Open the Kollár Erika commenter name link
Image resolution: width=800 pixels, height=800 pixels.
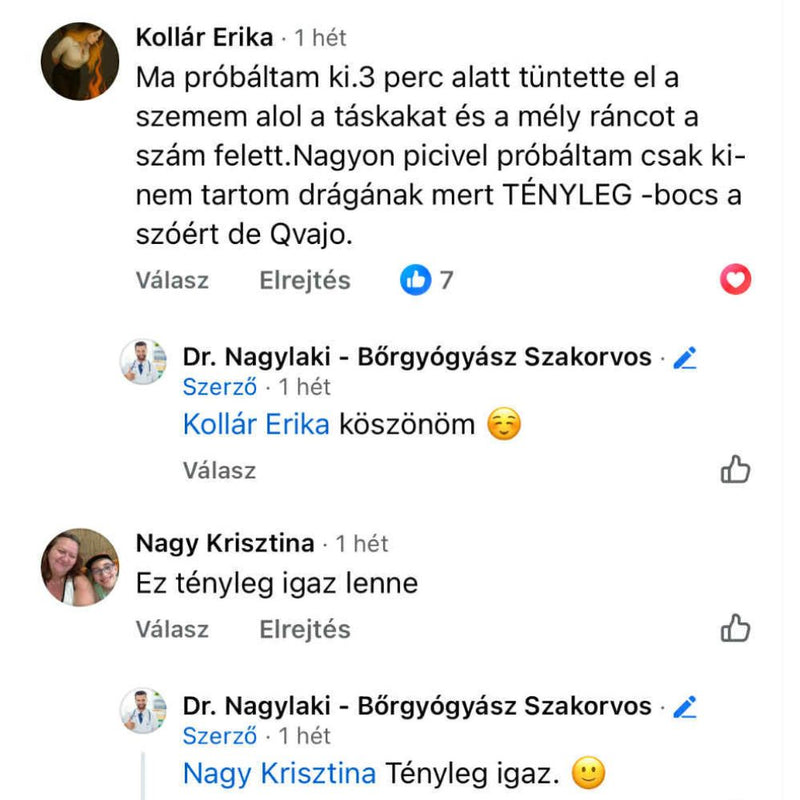pyautogui.click(x=204, y=38)
